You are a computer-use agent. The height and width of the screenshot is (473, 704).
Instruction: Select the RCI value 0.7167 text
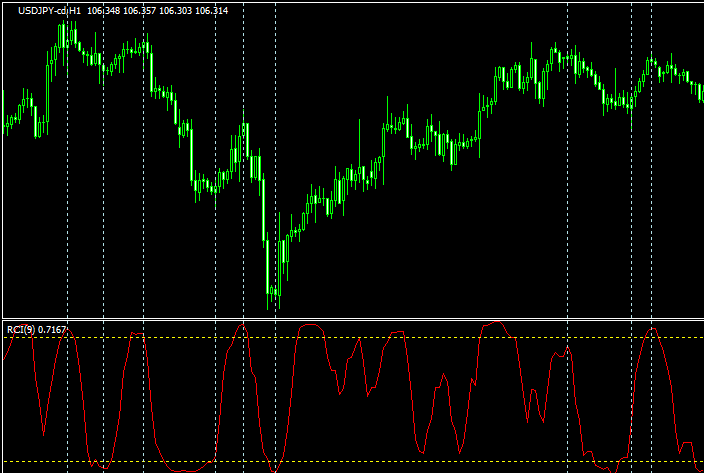coord(50,329)
